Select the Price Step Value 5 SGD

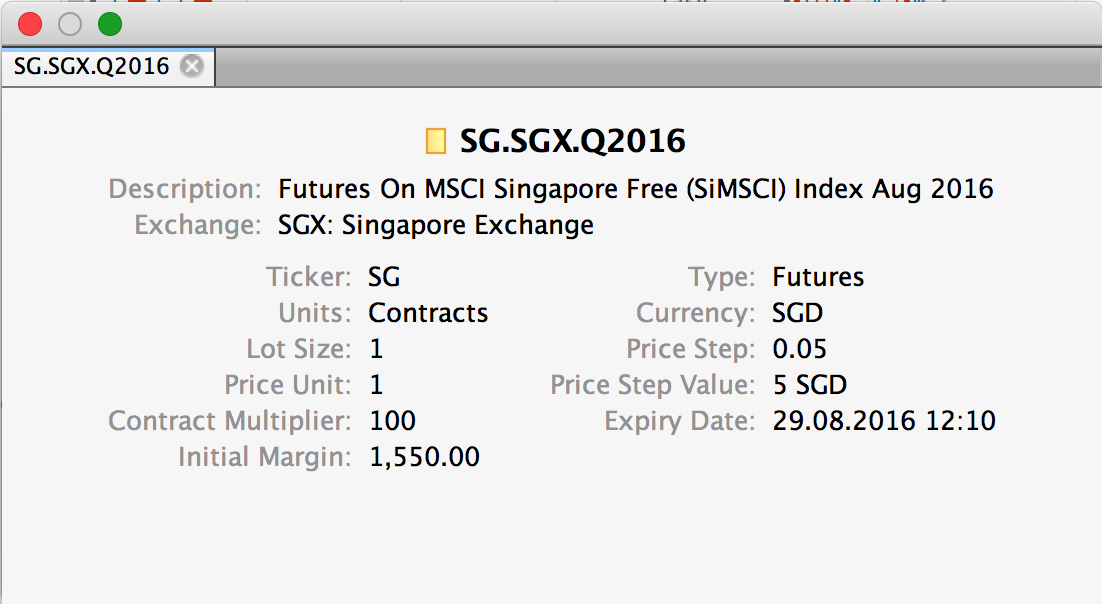click(810, 385)
